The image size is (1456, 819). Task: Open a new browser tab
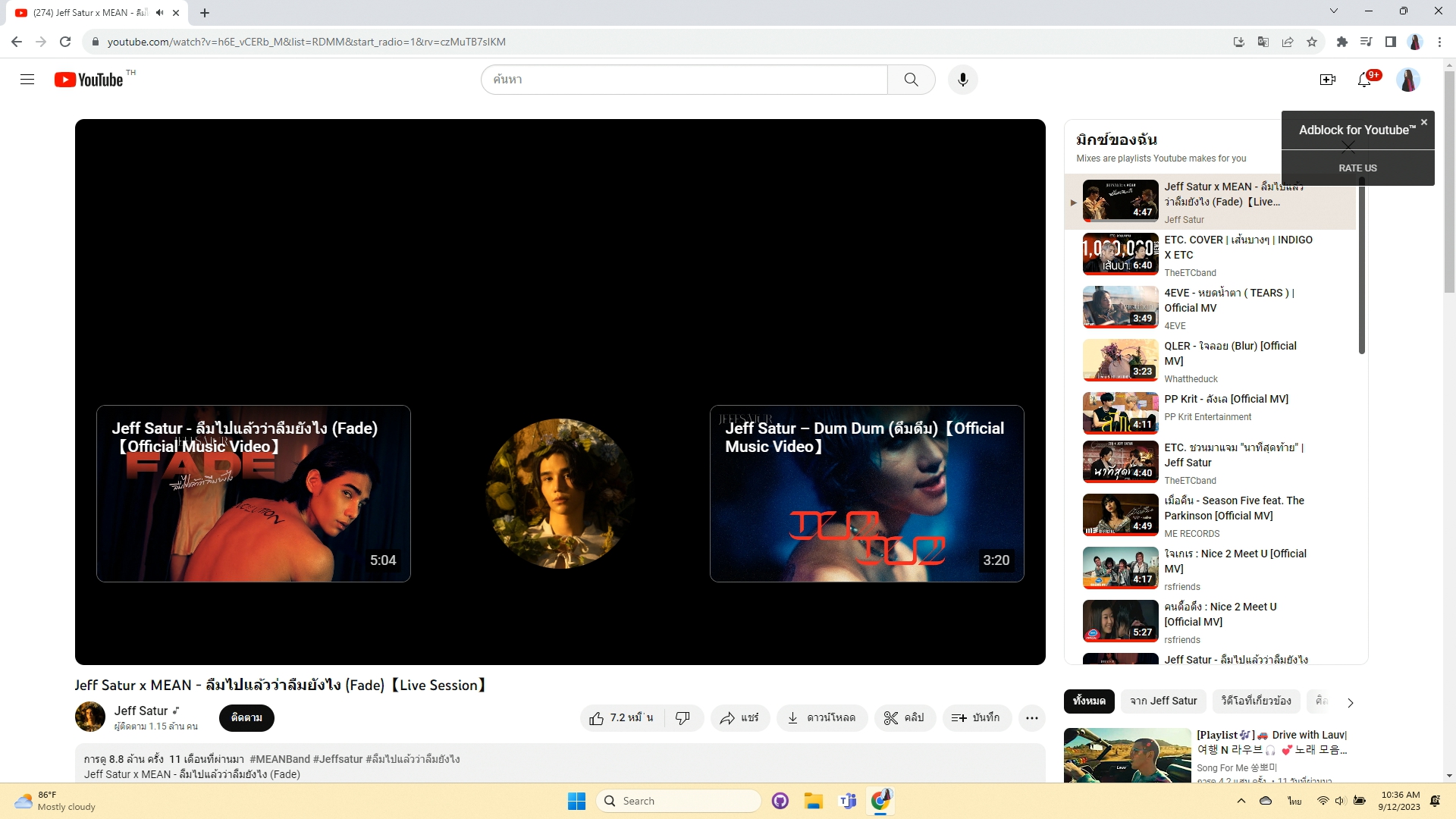coord(205,12)
